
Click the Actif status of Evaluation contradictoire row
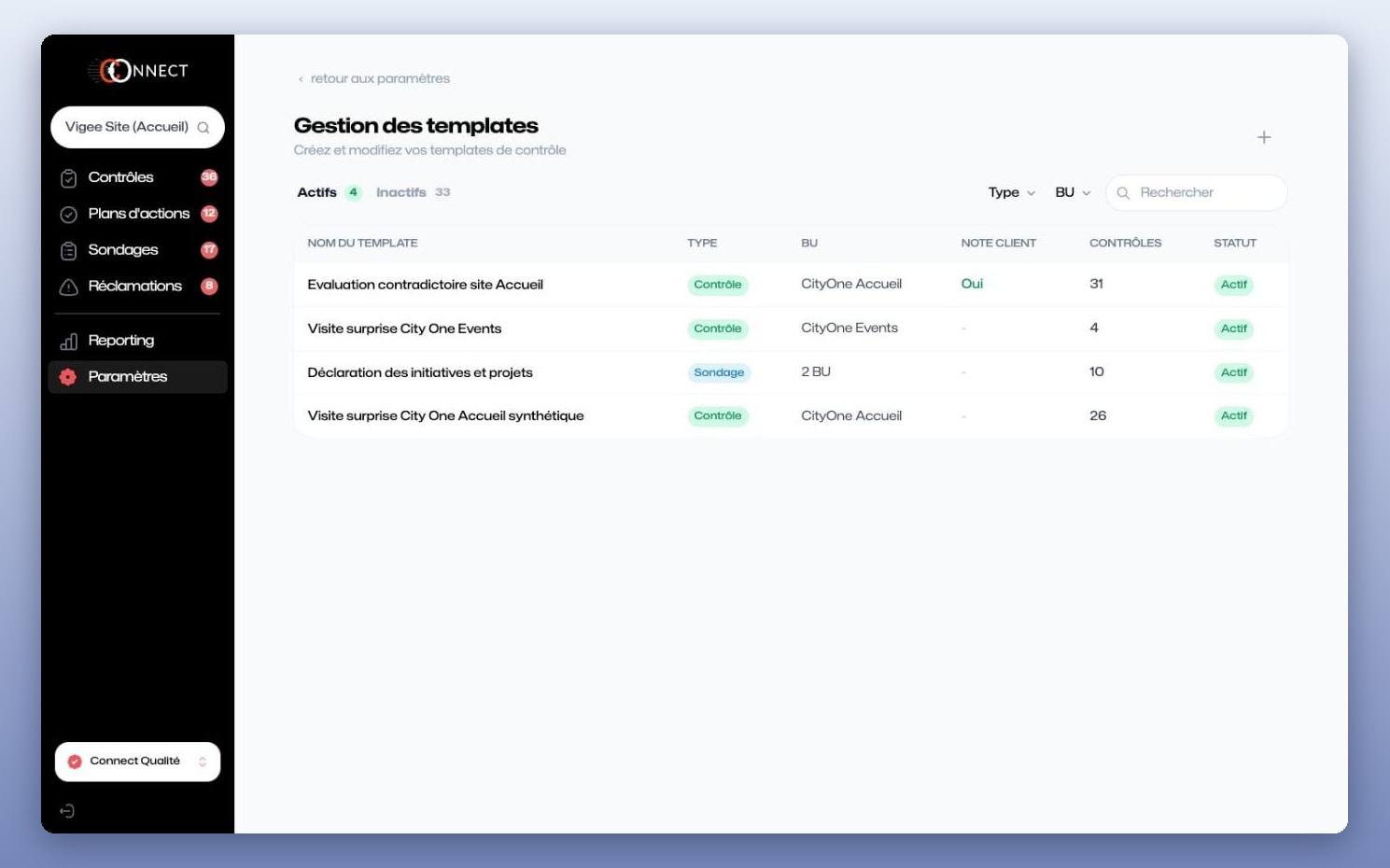pos(1233,285)
